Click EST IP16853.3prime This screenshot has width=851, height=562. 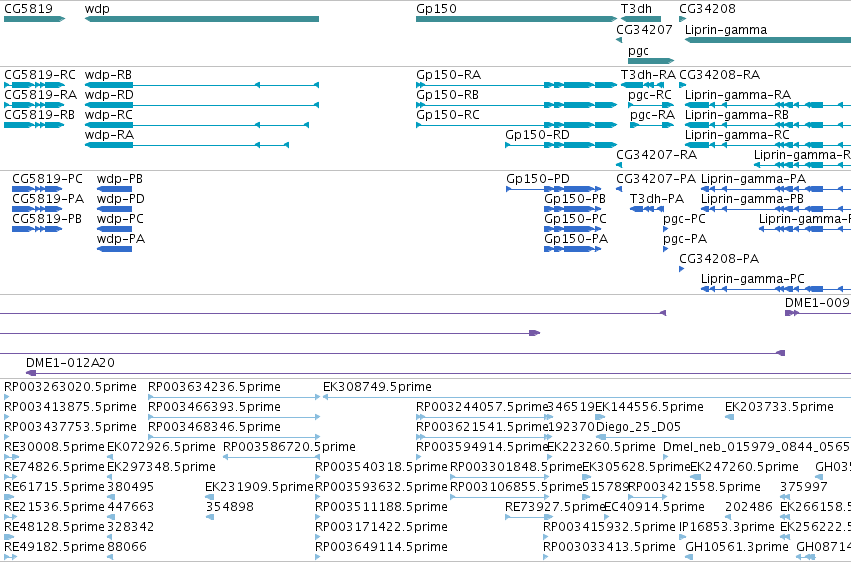(683, 538)
